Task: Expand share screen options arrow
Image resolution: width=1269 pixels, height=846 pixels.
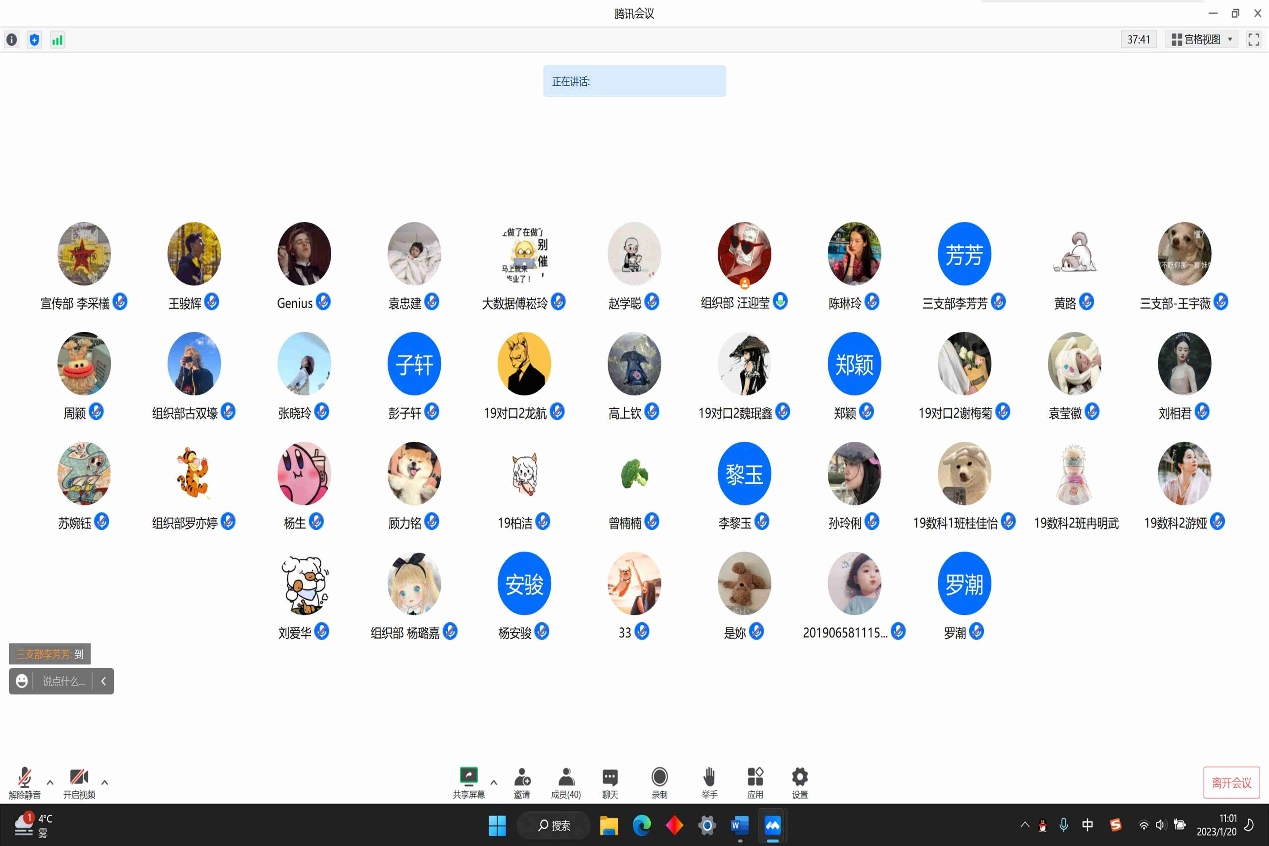Action: 493,782
